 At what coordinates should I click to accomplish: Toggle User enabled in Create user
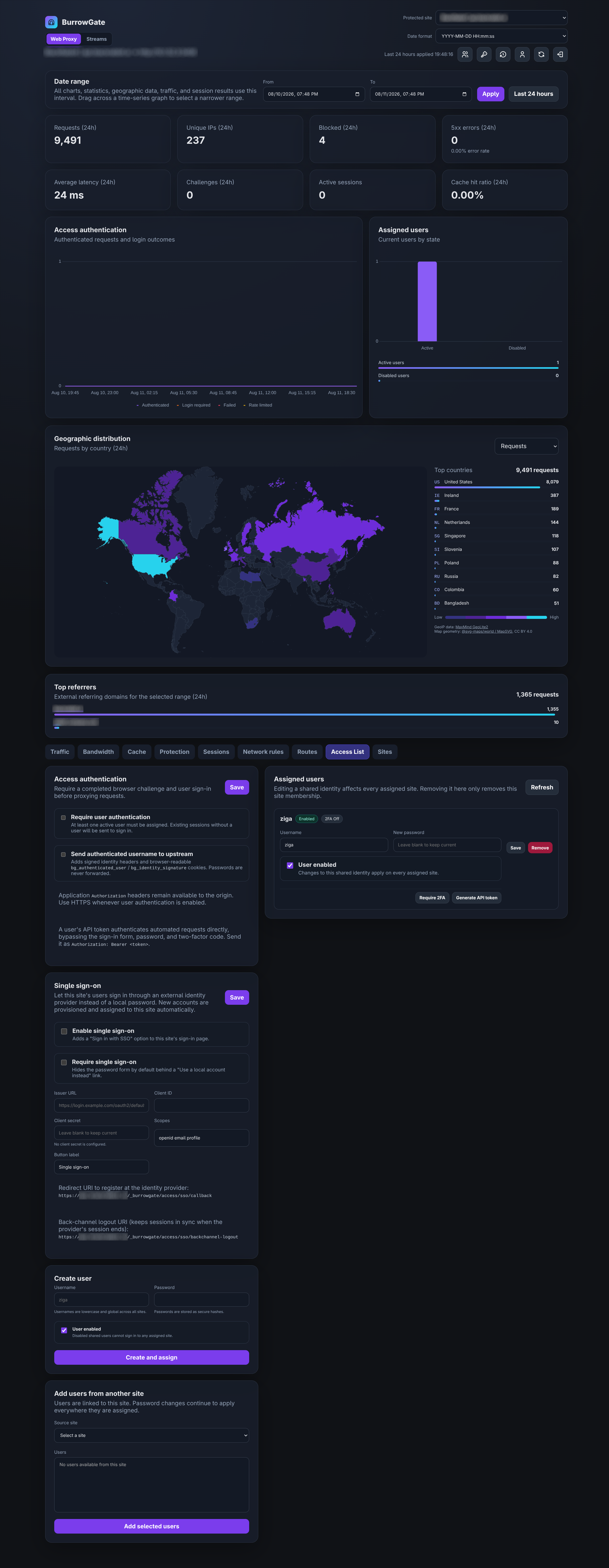point(64,1330)
